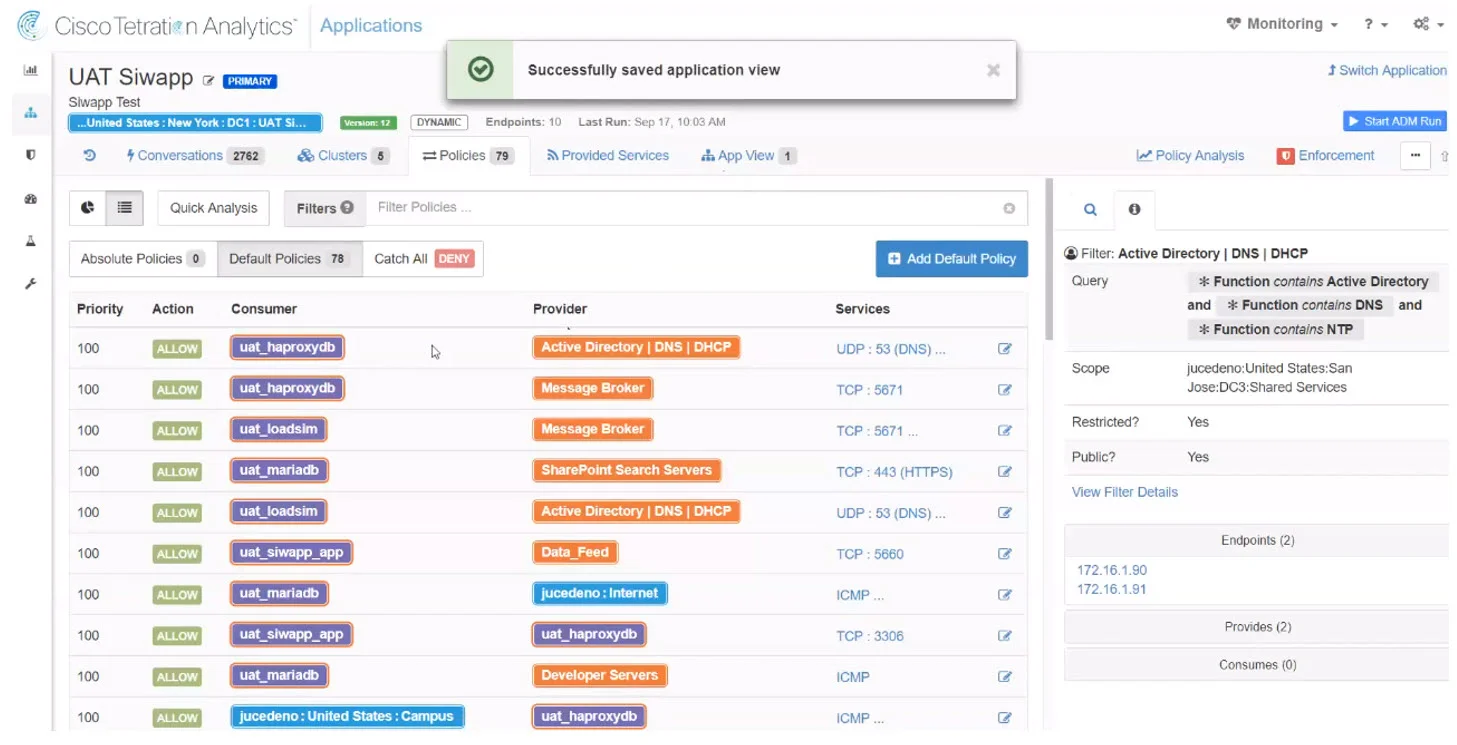
Task: Click the Cisco Tetration Analytics logo
Action: click(x=158, y=26)
